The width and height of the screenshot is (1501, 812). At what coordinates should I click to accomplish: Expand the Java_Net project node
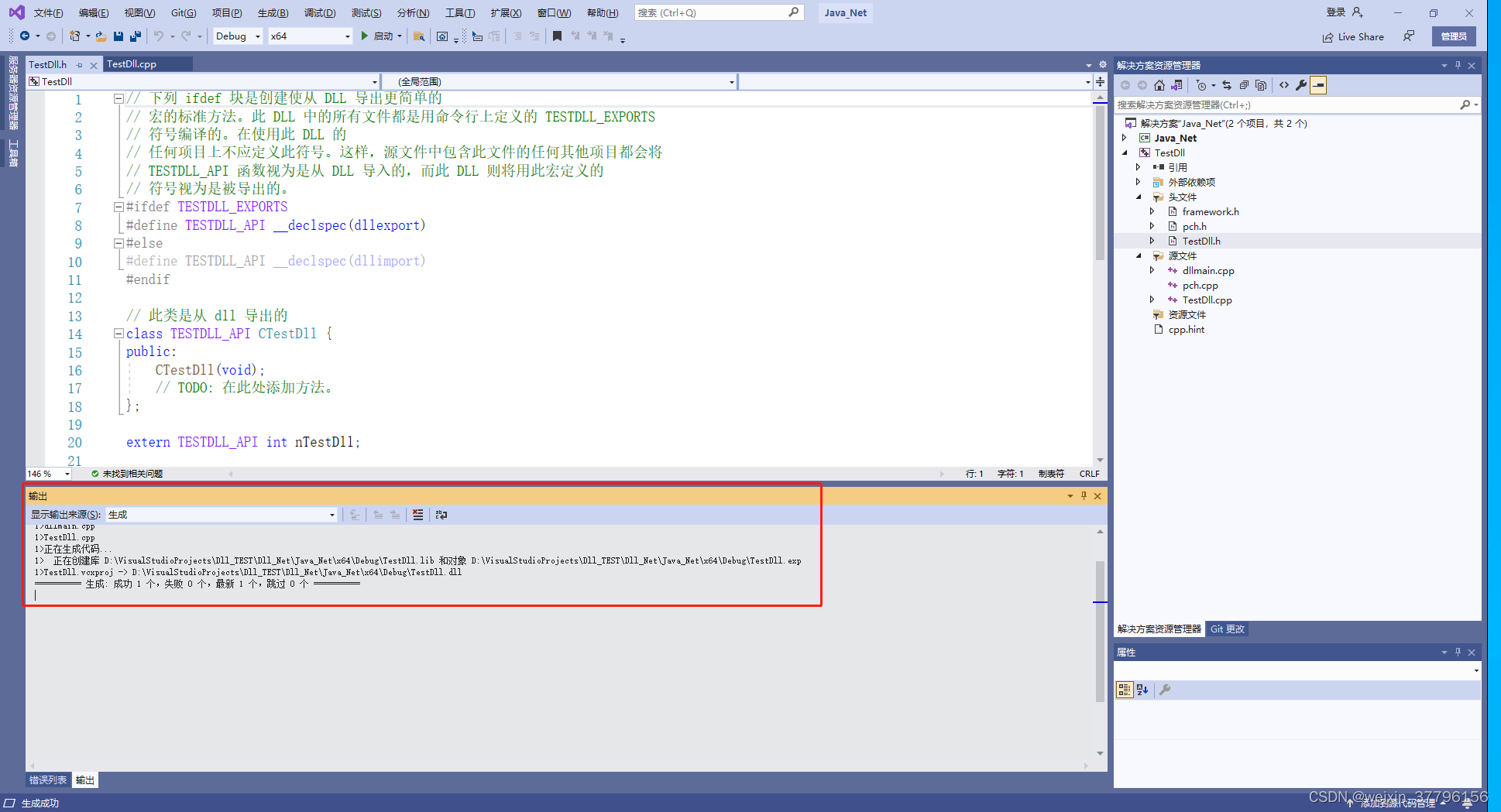(x=1125, y=138)
